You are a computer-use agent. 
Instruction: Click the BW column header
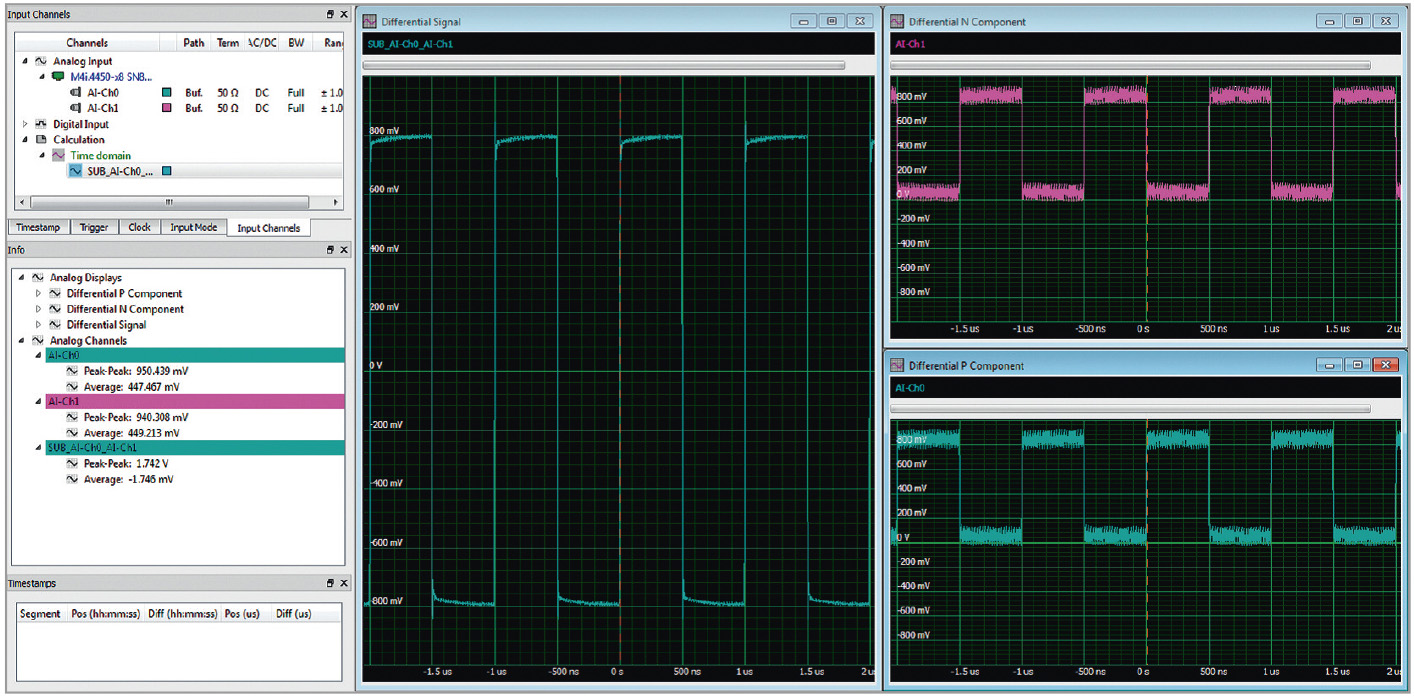[296, 43]
